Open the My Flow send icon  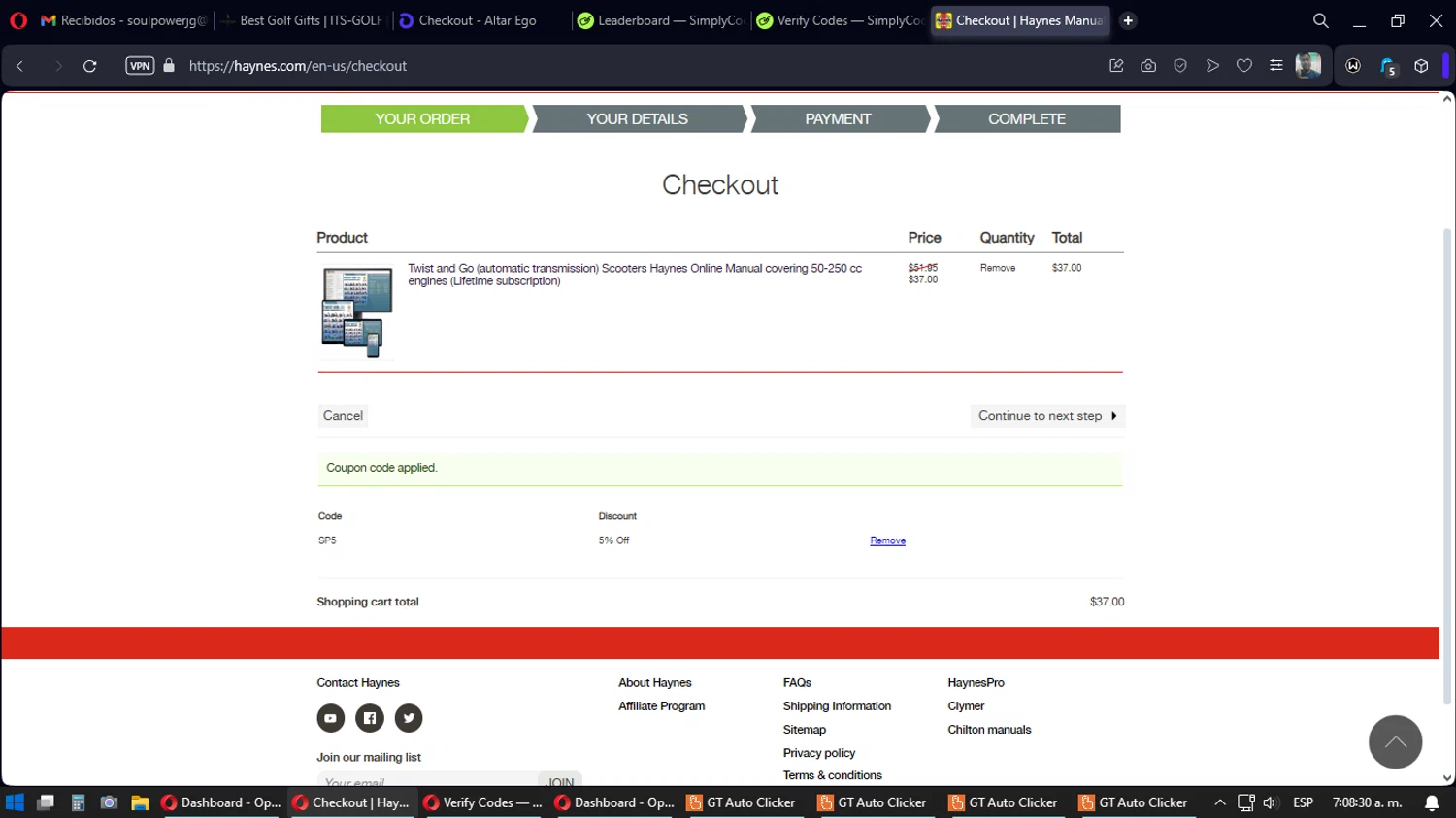1212,66
